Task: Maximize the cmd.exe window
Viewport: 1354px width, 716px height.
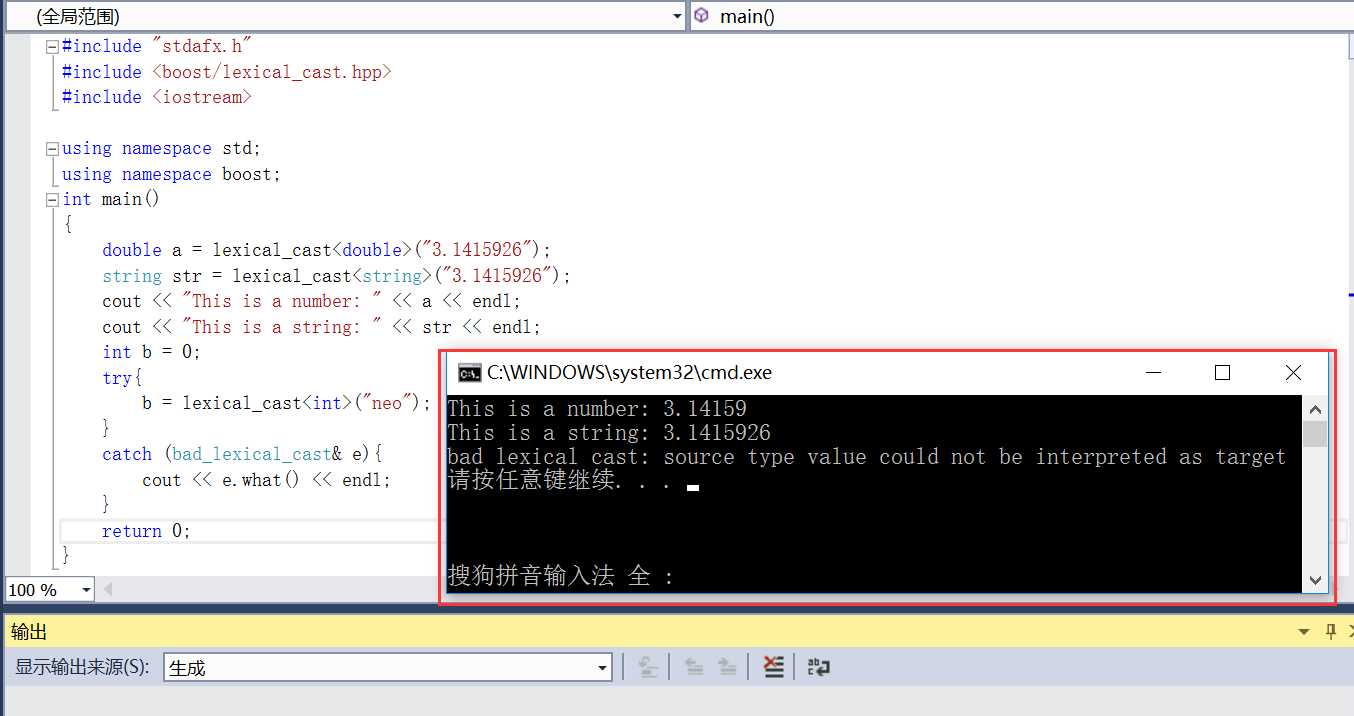Action: point(1222,373)
